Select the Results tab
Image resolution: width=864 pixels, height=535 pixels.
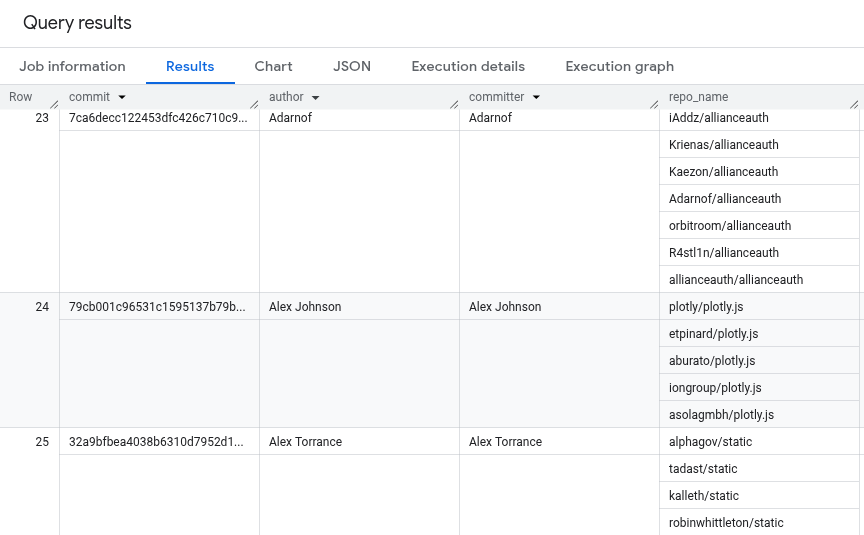click(190, 66)
